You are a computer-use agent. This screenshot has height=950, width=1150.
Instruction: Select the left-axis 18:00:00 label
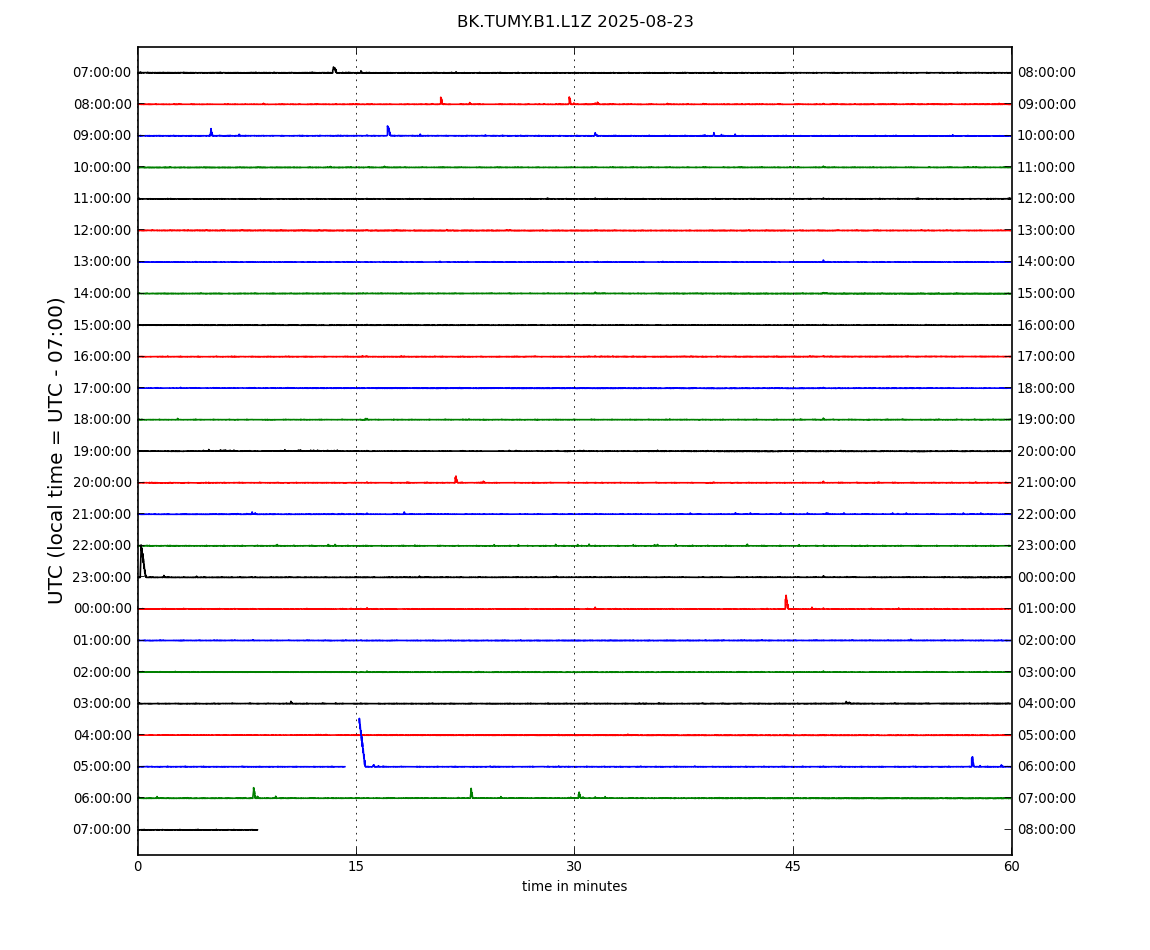tap(103, 420)
